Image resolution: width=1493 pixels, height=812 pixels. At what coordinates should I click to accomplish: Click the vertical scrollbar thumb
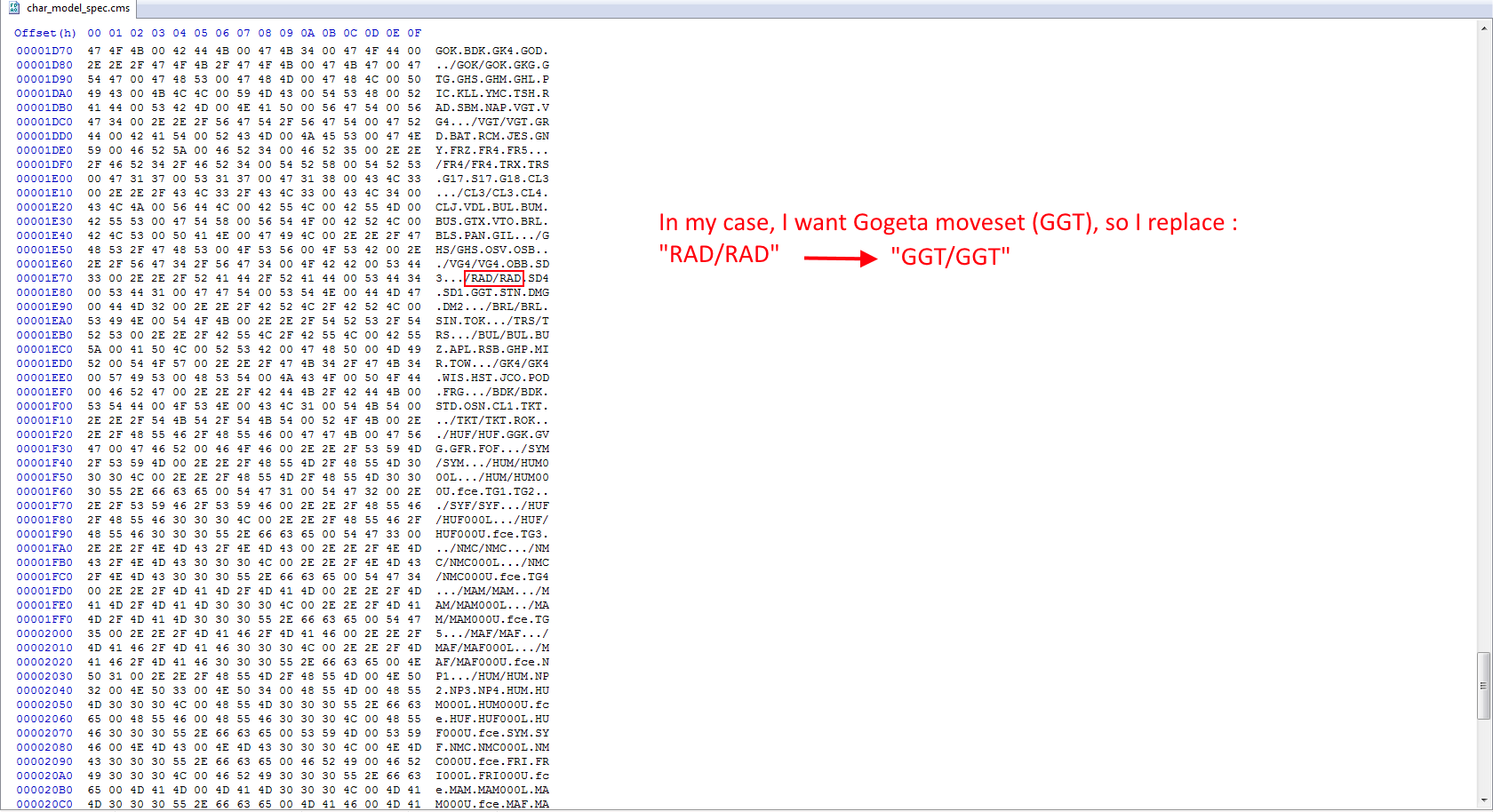tap(1484, 686)
